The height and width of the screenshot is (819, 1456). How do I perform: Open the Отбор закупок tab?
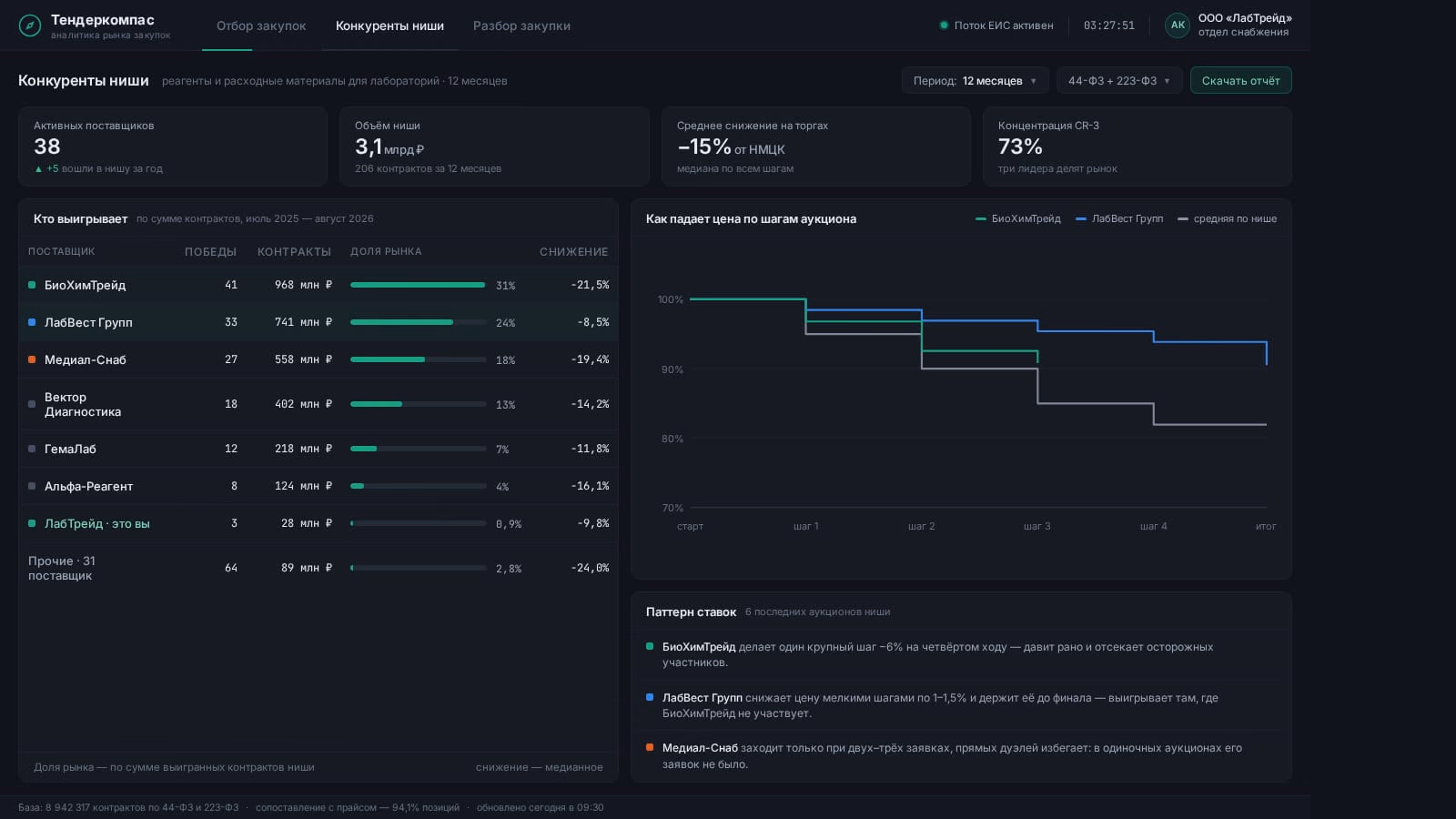coord(261,25)
